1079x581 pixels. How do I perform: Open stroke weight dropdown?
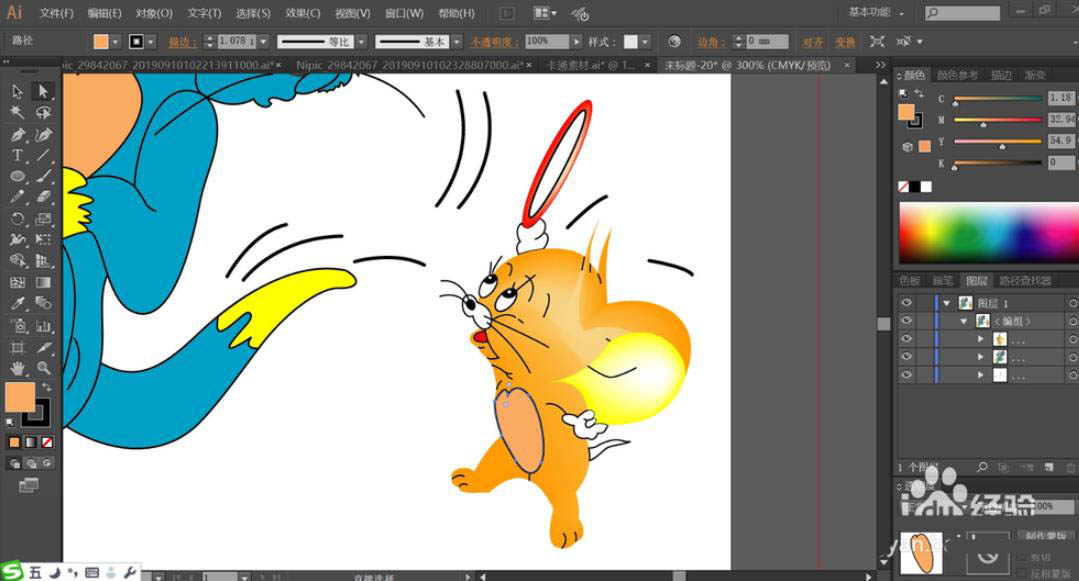(263, 42)
